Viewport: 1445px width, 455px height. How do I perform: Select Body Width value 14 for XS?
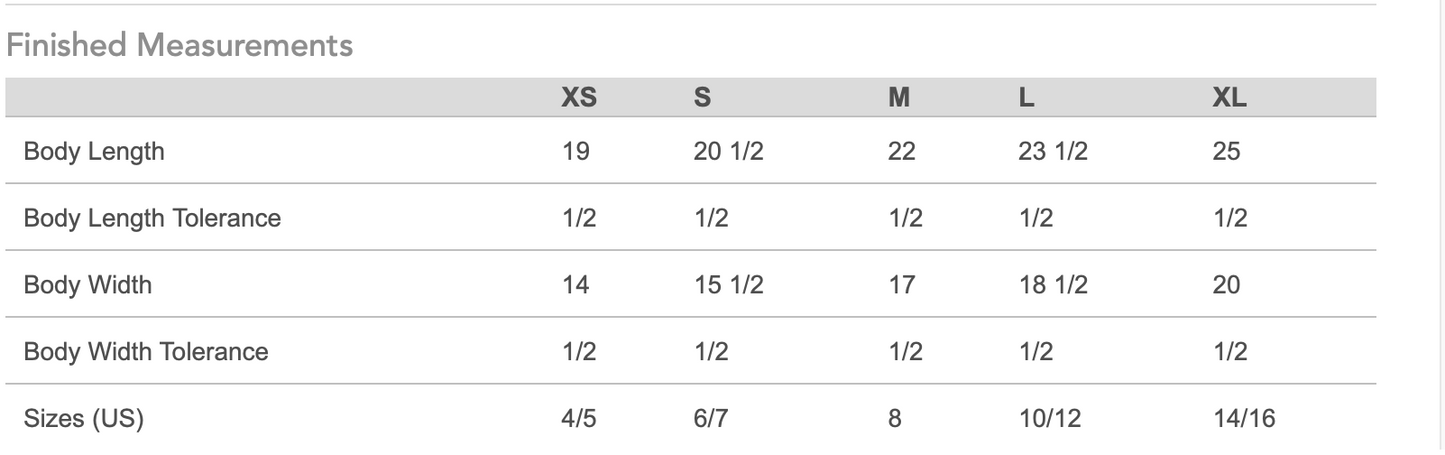(x=576, y=285)
